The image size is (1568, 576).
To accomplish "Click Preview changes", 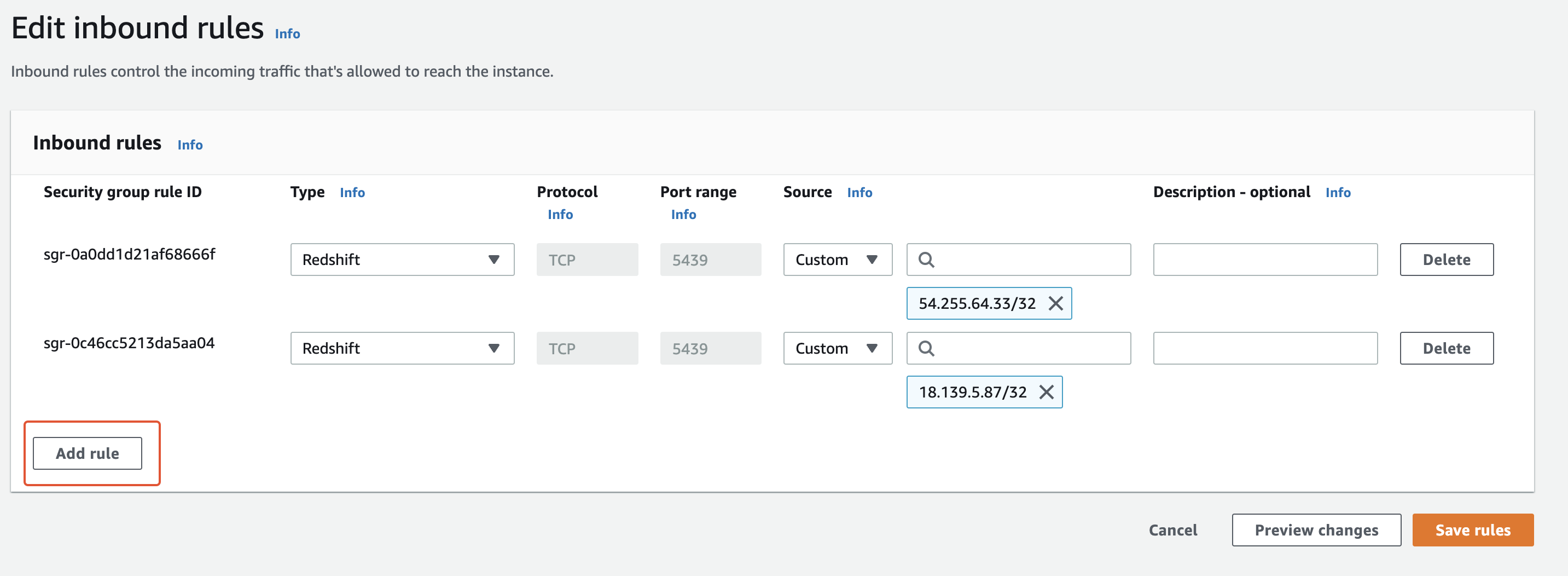I will (1316, 531).
